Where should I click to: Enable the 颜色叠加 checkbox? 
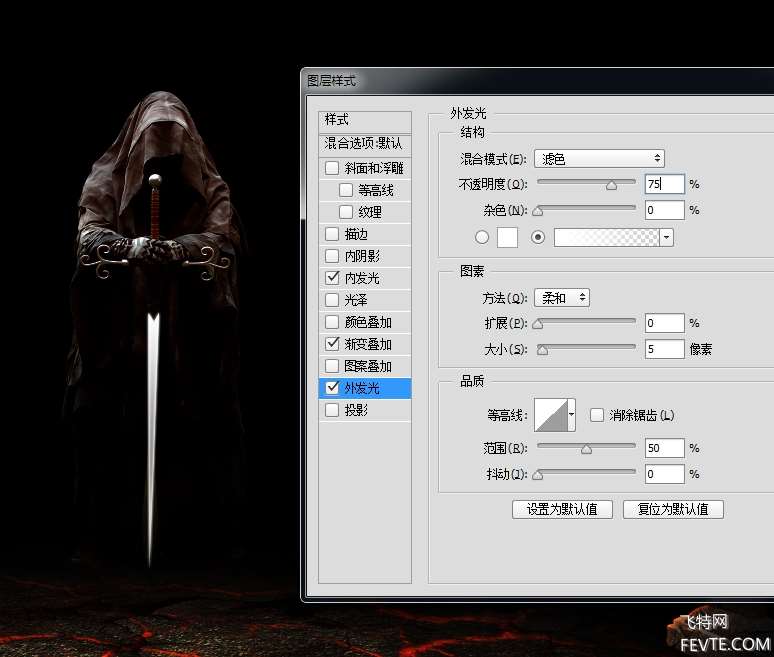[x=332, y=322]
